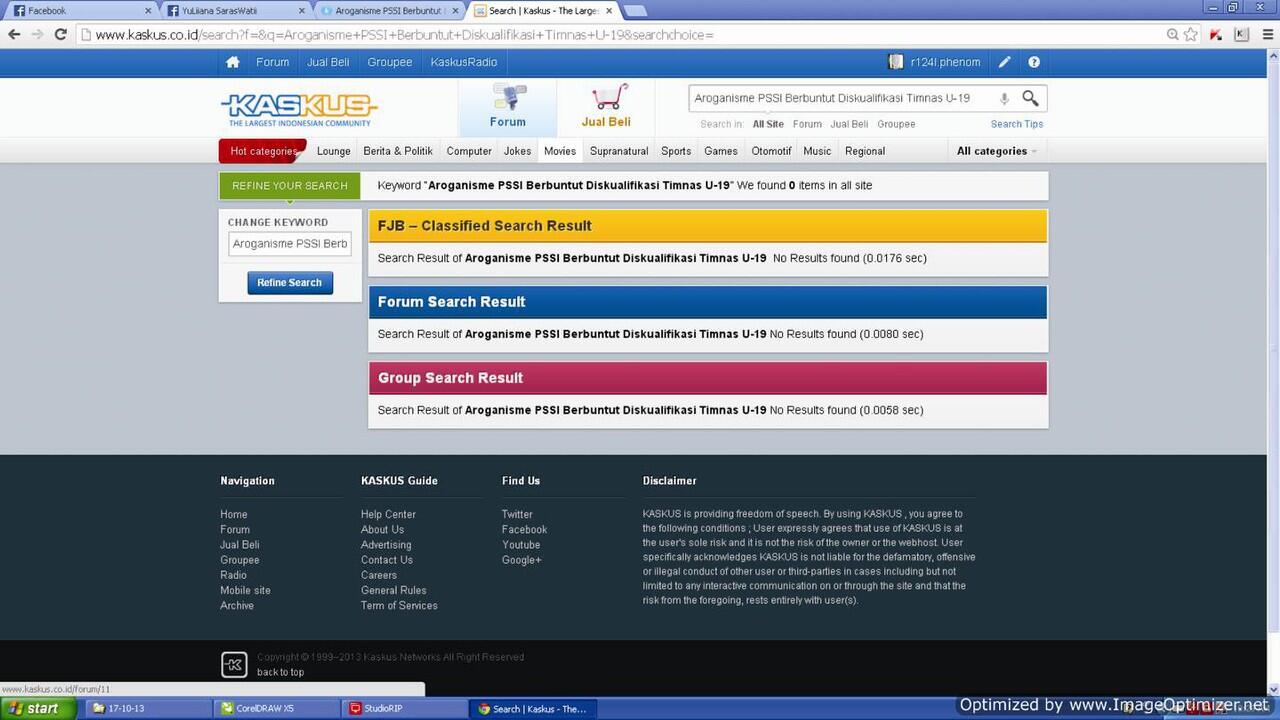Image resolution: width=1280 pixels, height=720 pixels.
Task: Bookmark this page with the star icon
Action: (1191, 34)
